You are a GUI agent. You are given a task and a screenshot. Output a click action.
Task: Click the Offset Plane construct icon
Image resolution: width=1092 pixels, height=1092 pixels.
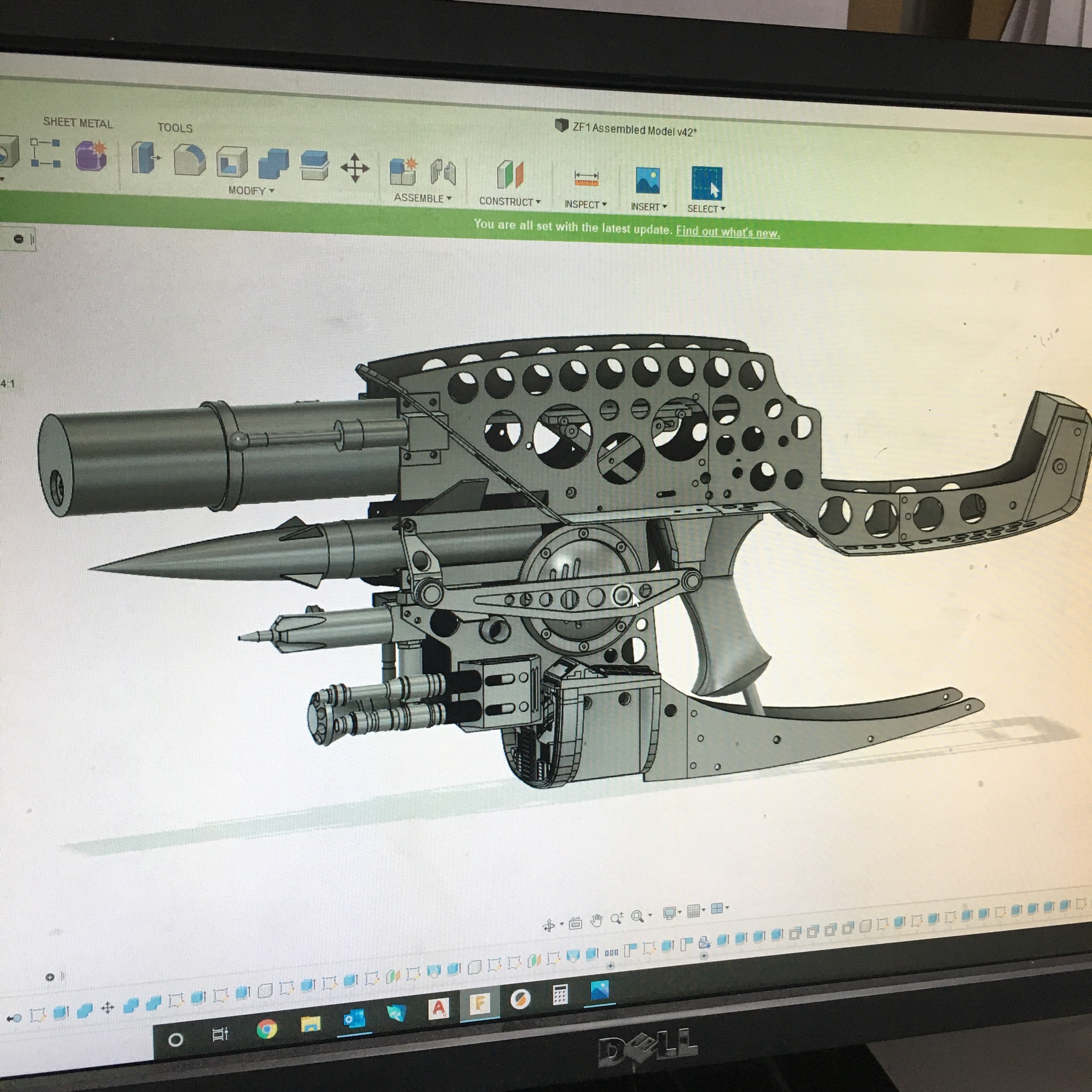[x=510, y=175]
